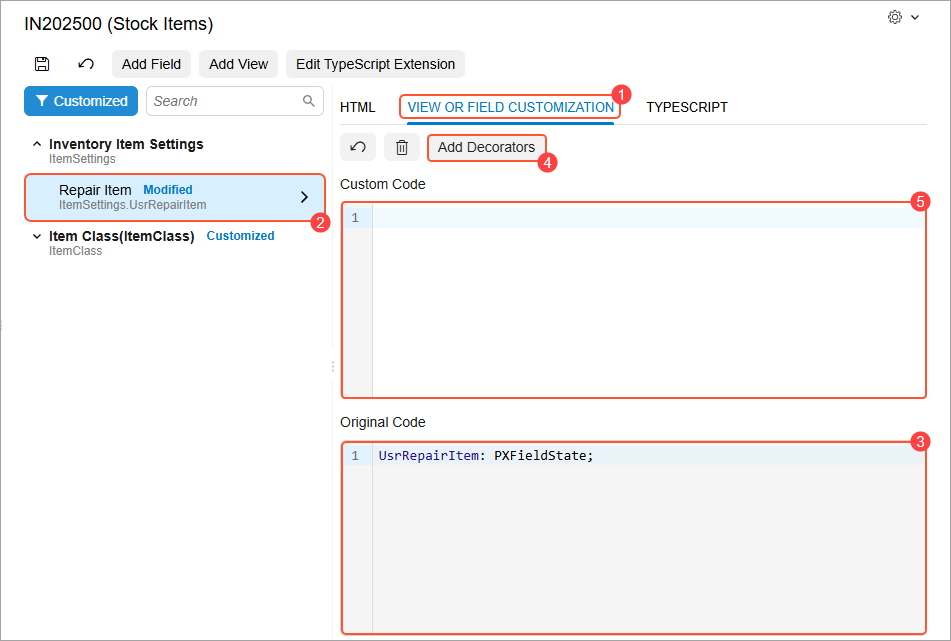Open the TYPESCRIPT tab

click(686, 107)
